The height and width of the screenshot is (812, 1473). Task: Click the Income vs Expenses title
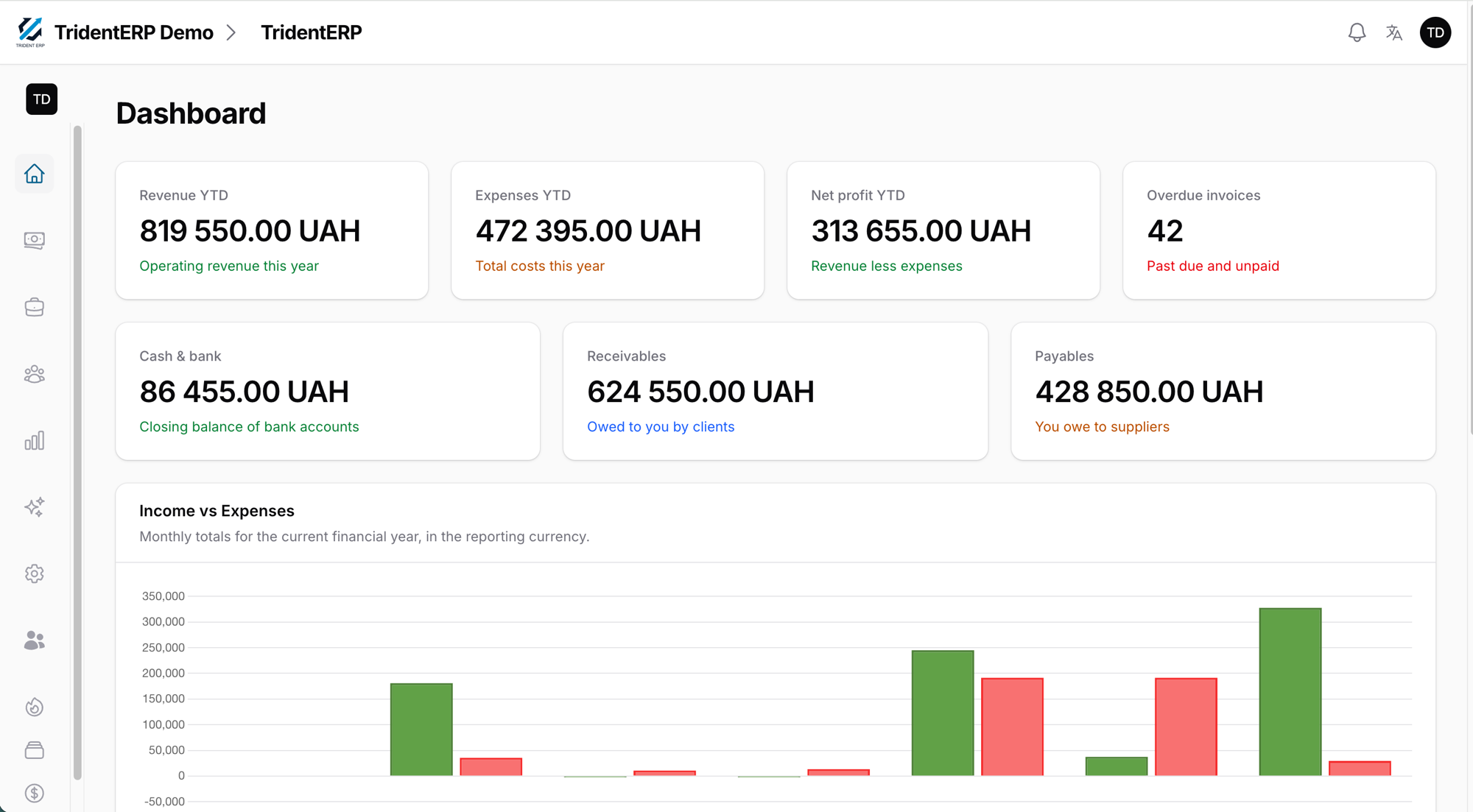(217, 511)
